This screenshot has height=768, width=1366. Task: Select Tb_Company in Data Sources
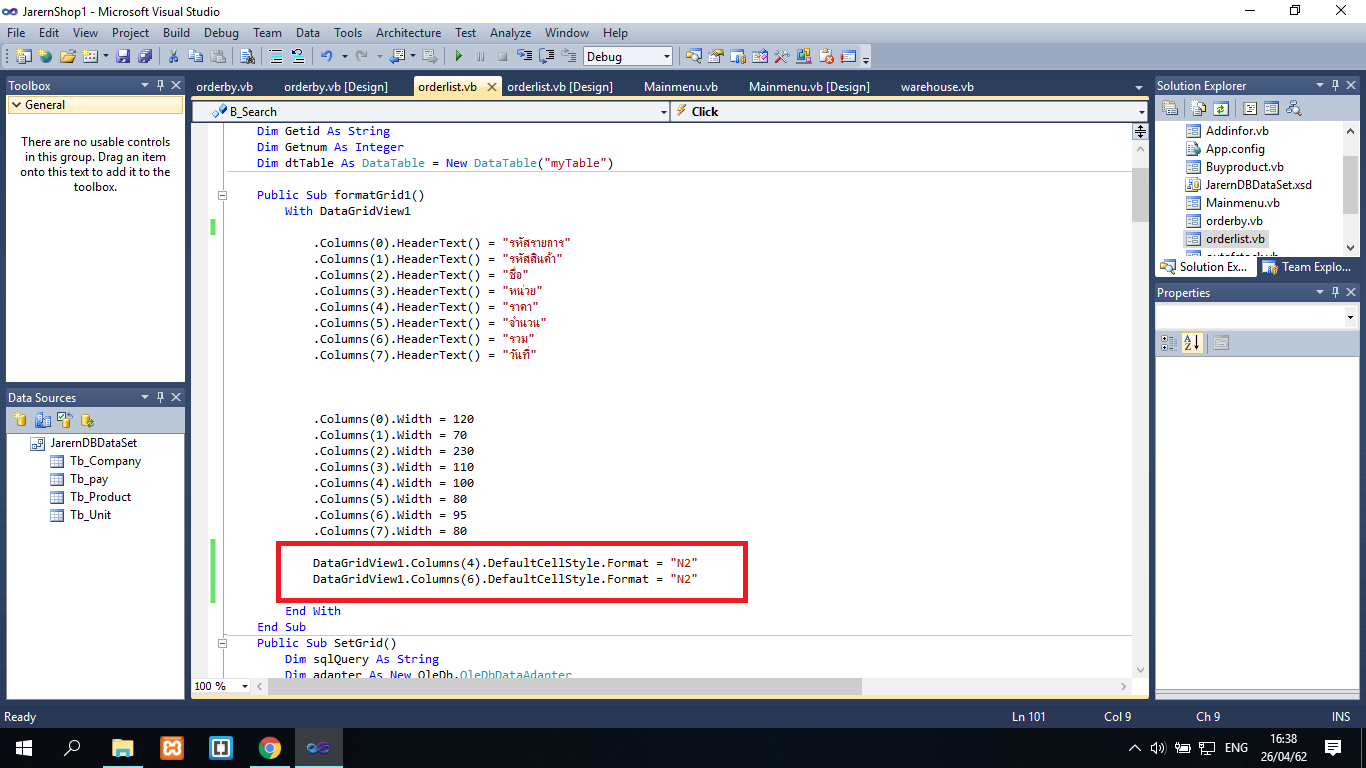point(105,461)
